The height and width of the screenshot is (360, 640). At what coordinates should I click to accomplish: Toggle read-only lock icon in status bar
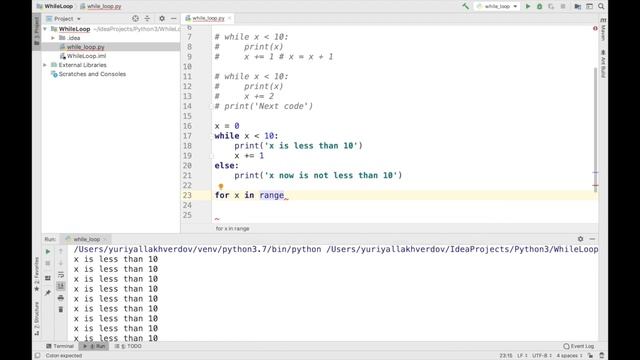(590, 356)
